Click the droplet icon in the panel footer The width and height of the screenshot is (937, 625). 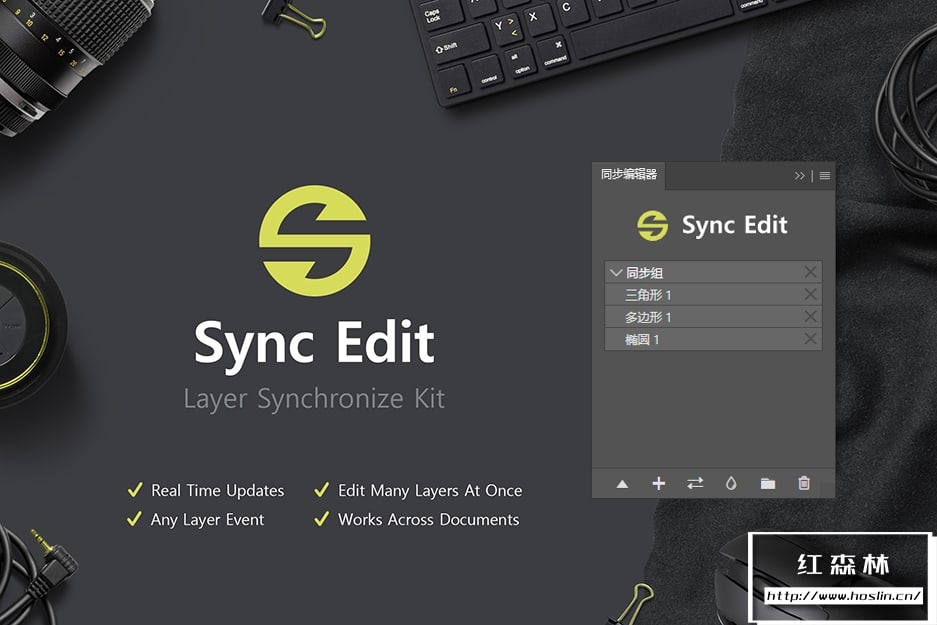[x=731, y=483]
